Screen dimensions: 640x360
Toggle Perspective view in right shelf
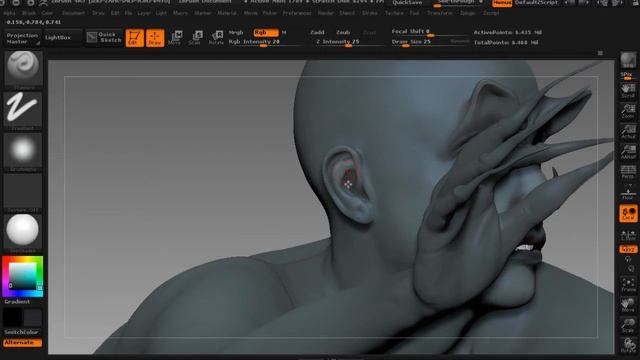click(x=628, y=172)
